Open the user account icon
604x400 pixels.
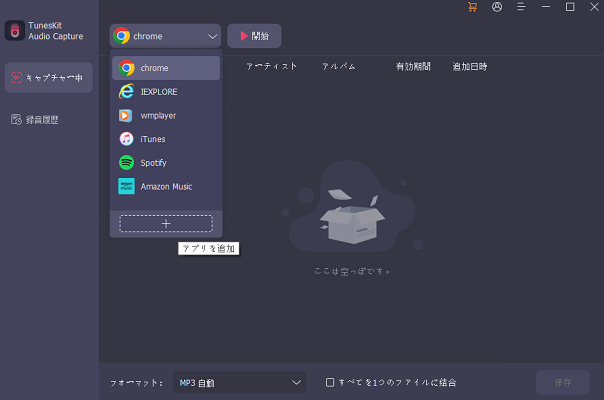pyautogui.click(x=497, y=7)
